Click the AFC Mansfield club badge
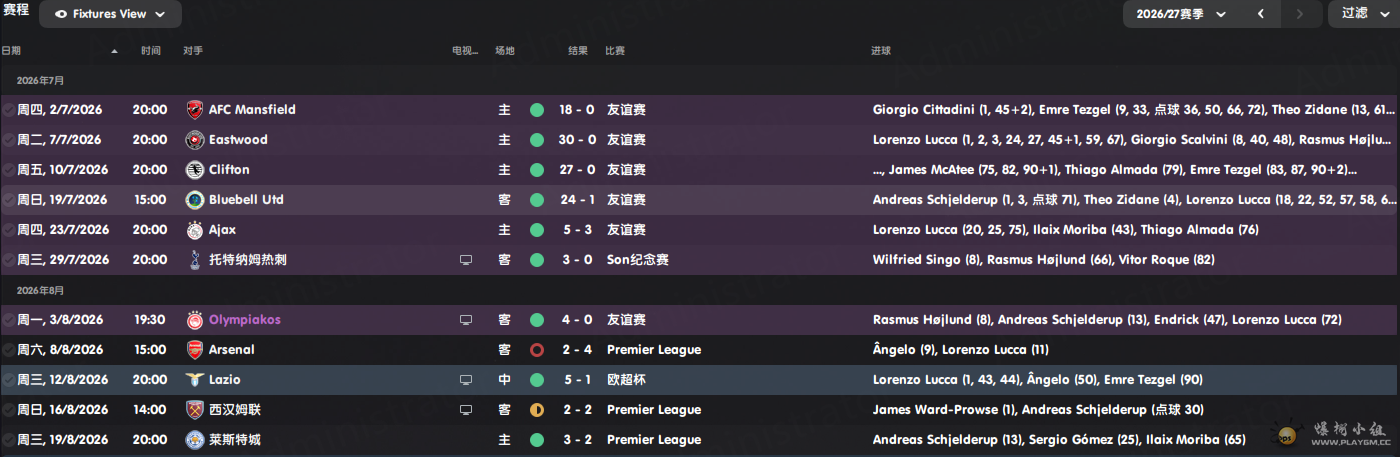Screen dimensions: 1400x457 pos(195,110)
